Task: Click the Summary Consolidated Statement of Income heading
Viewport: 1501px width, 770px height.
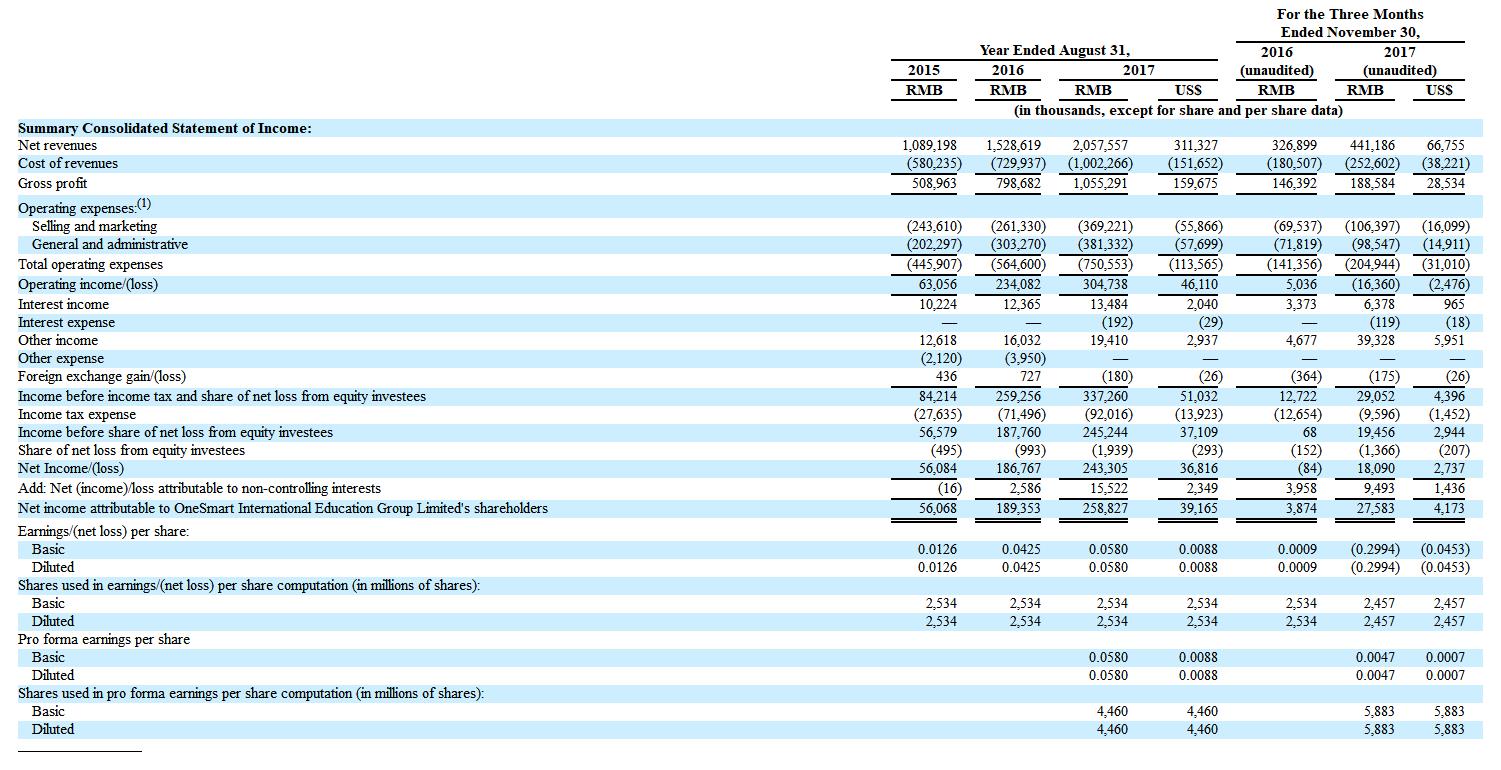Action: pos(164,128)
